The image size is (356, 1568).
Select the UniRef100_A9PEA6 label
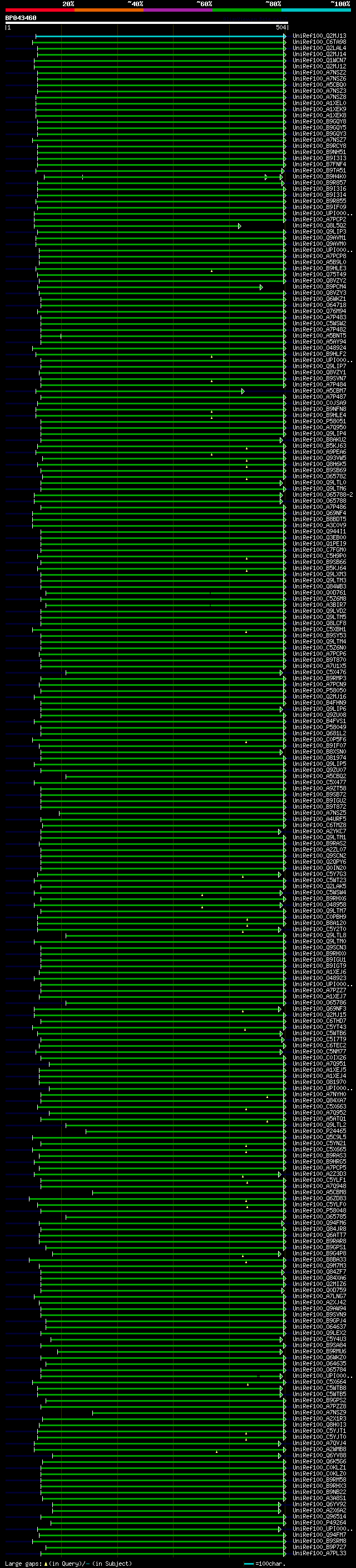[x=319, y=452]
